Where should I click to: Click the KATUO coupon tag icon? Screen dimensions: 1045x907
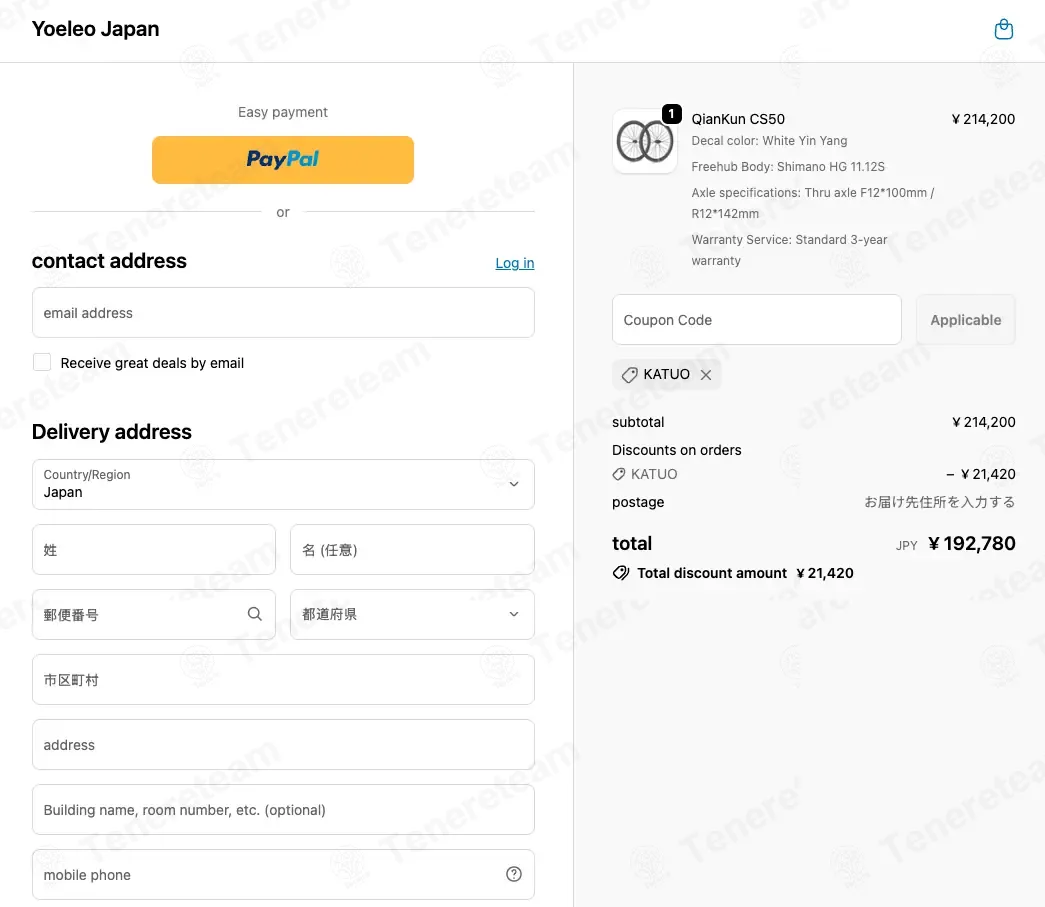click(629, 375)
